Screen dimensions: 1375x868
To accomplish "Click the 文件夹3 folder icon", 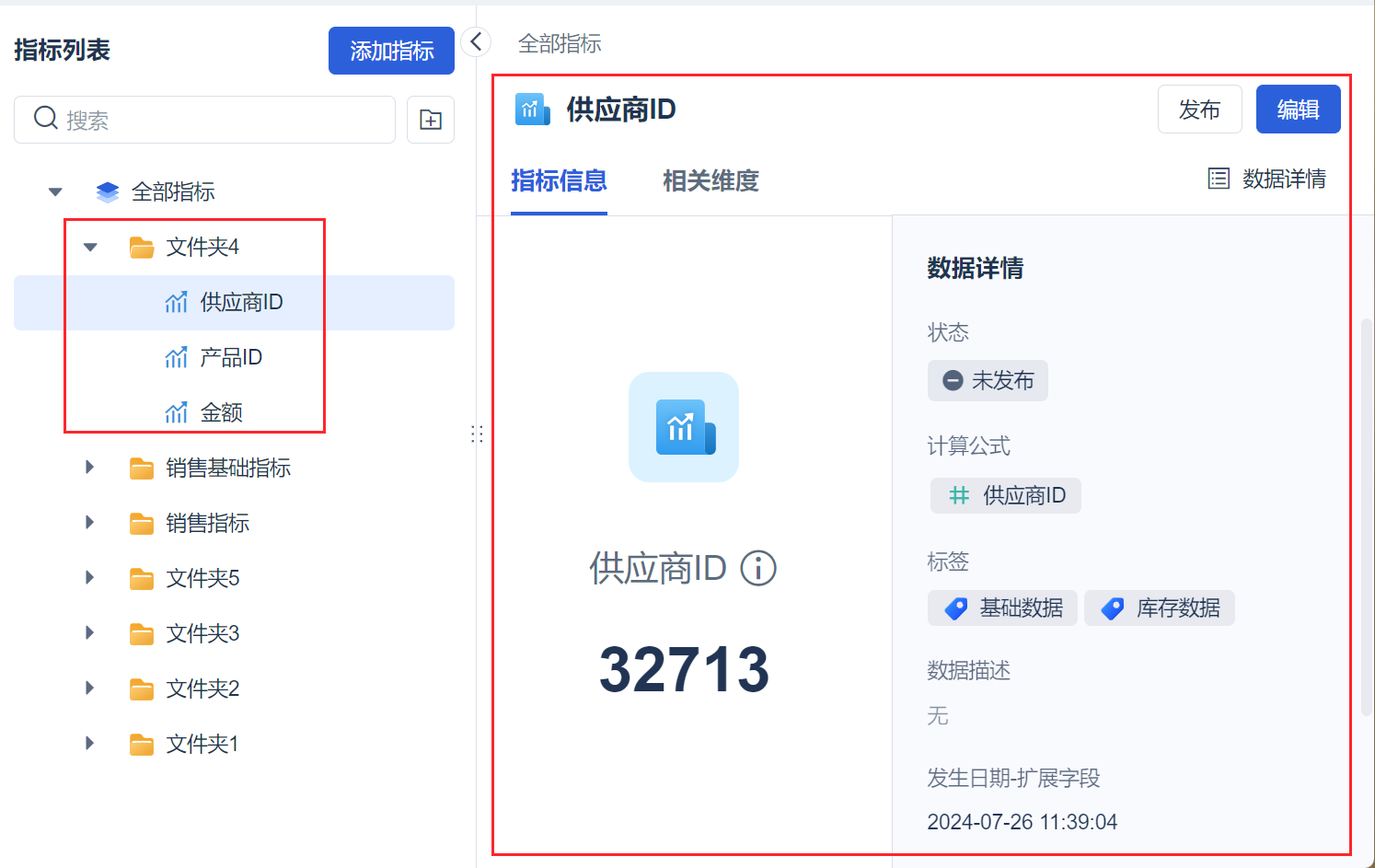I will click(142, 634).
